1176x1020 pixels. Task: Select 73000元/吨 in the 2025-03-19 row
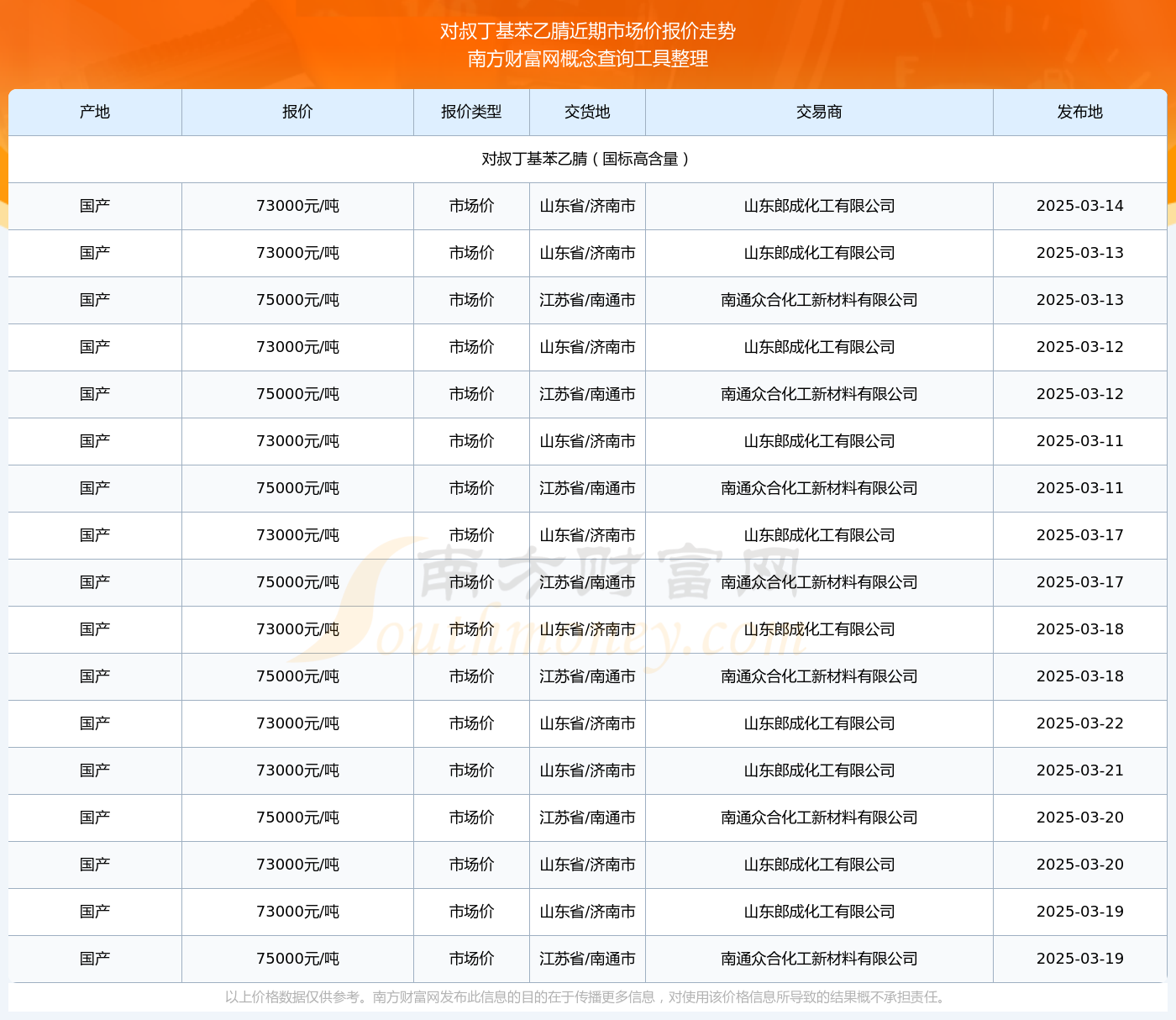[x=297, y=912]
